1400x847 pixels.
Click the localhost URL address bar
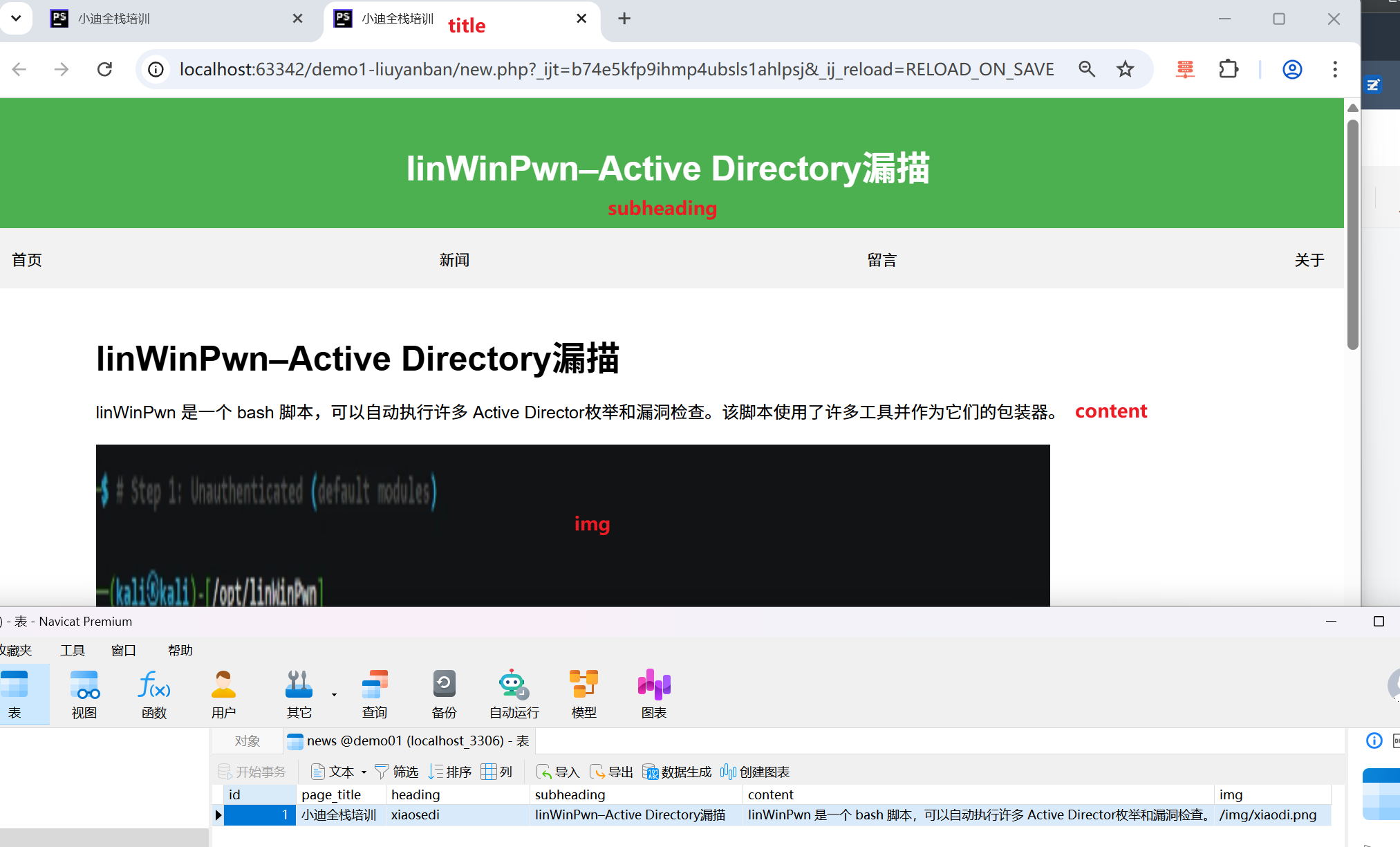coord(615,69)
